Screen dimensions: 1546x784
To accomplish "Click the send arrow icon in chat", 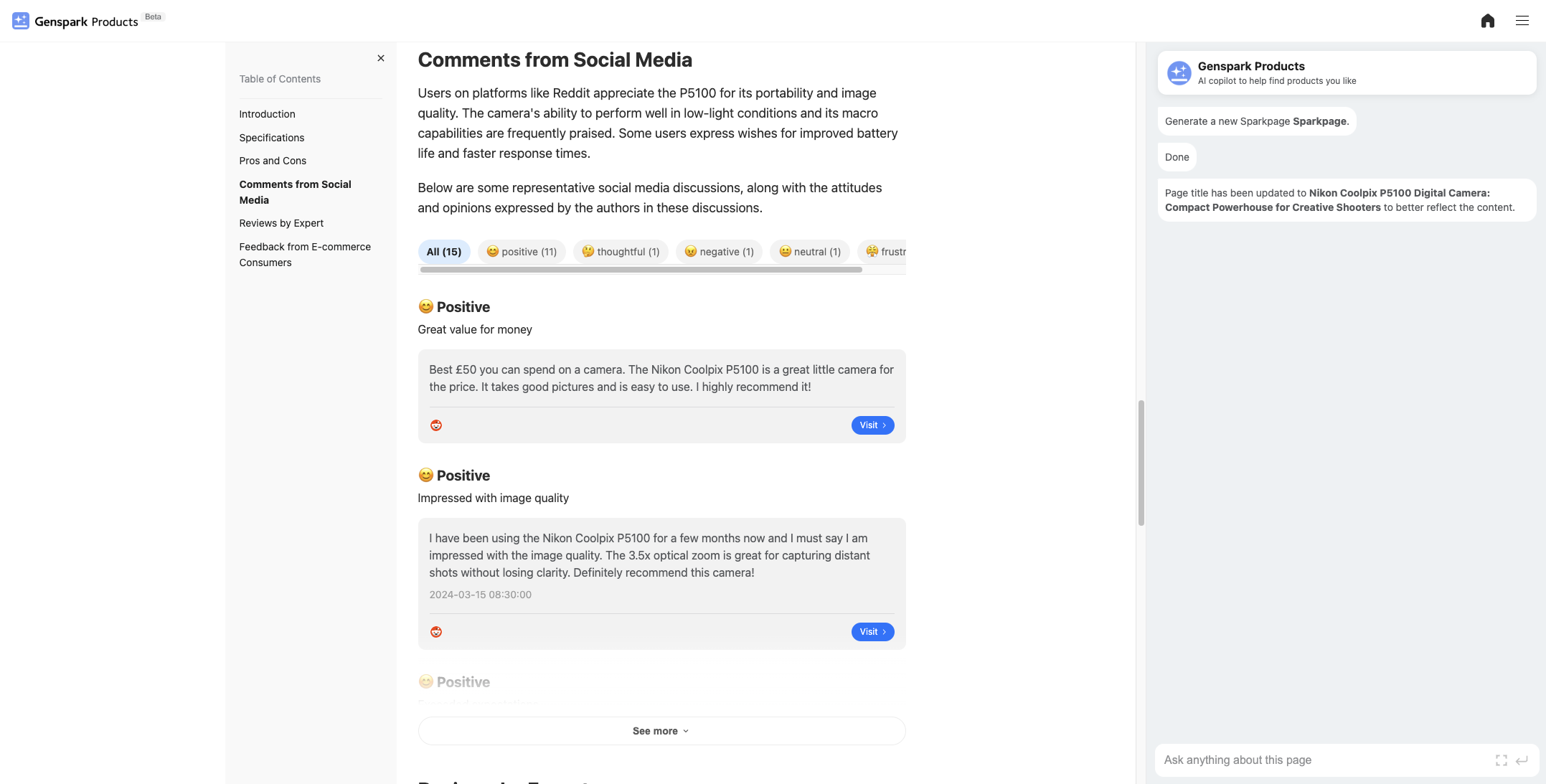I will pos(1522,760).
